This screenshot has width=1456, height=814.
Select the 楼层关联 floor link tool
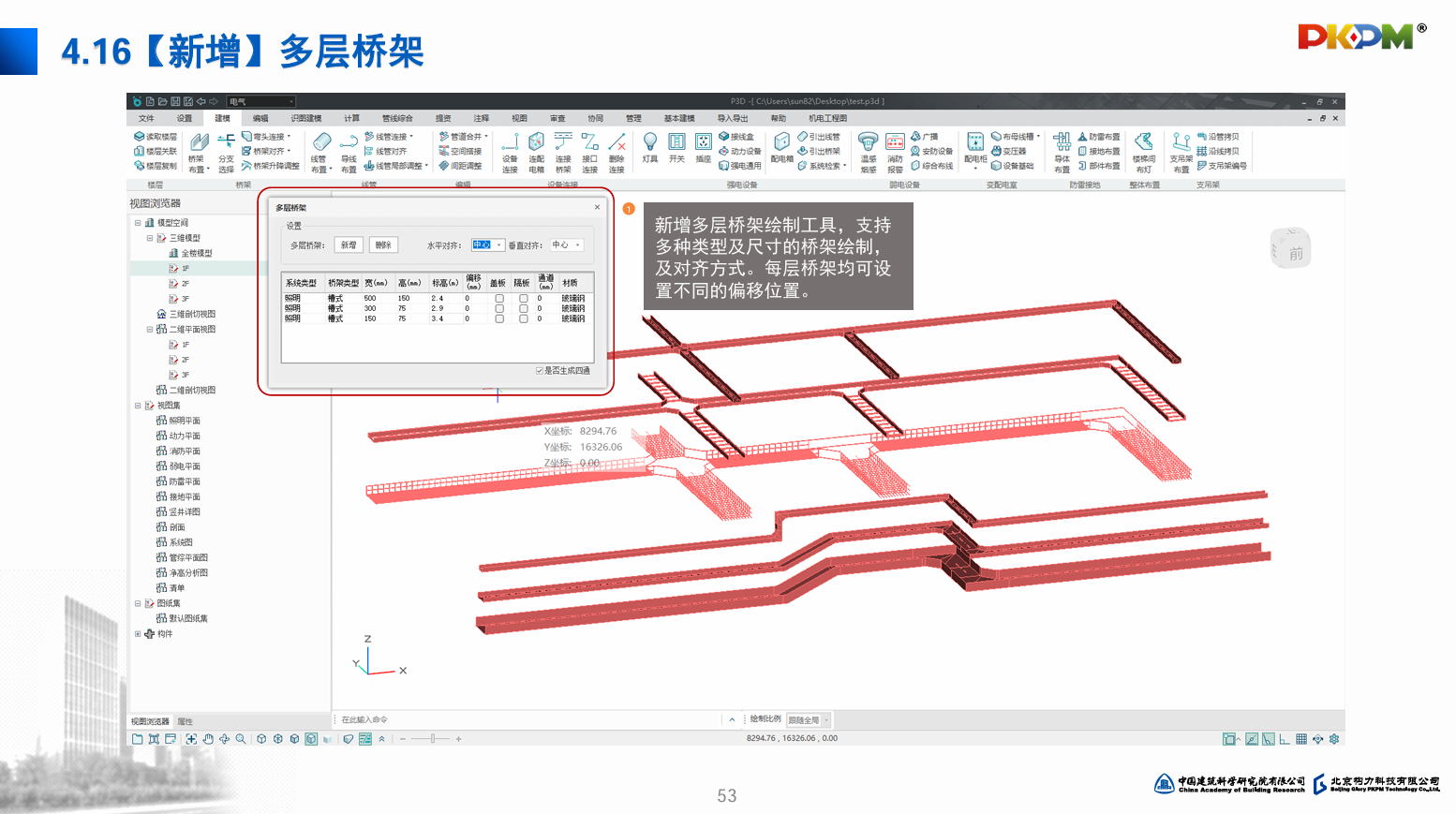coord(156,151)
